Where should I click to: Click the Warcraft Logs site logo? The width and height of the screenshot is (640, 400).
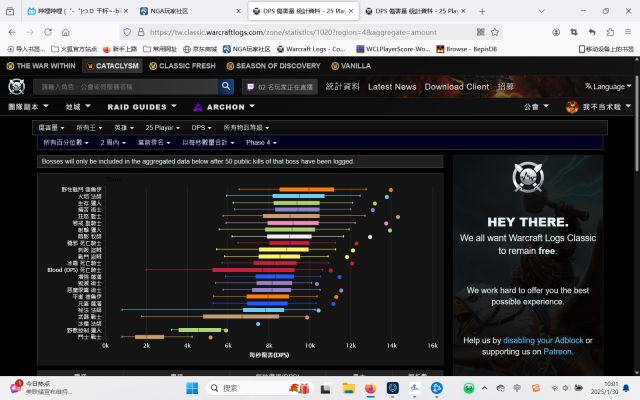[17, 87]
